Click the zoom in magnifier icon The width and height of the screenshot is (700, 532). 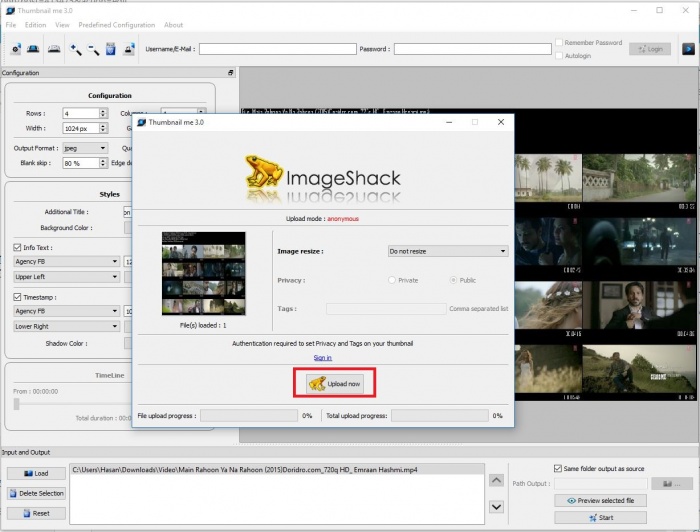[75, 49]
